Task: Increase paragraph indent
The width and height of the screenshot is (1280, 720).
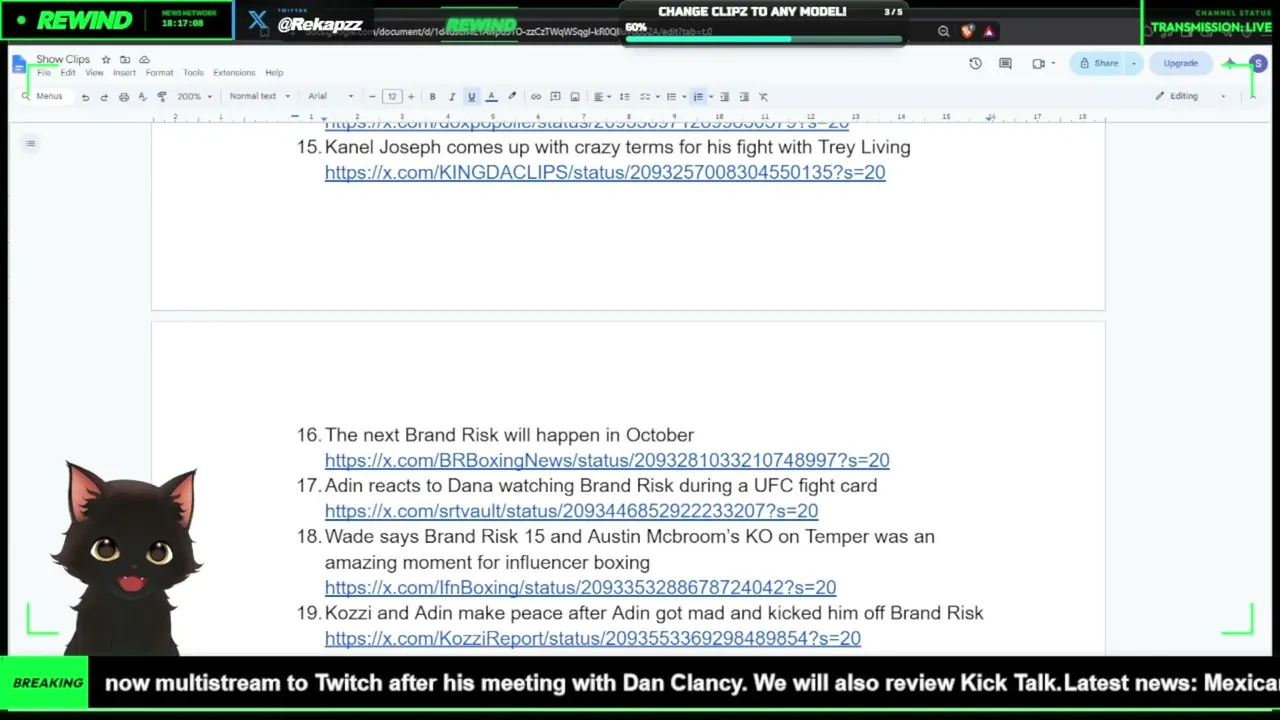Action: [x=744, y=97]
